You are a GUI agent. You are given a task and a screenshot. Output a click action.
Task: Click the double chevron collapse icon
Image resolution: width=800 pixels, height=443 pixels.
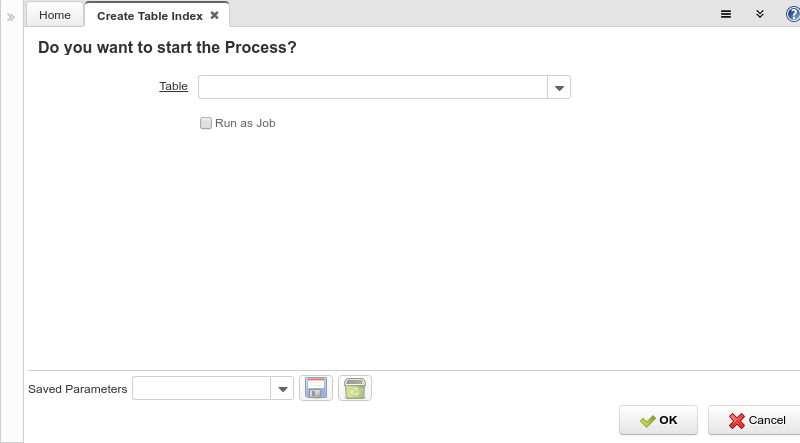tap(760, 14)
